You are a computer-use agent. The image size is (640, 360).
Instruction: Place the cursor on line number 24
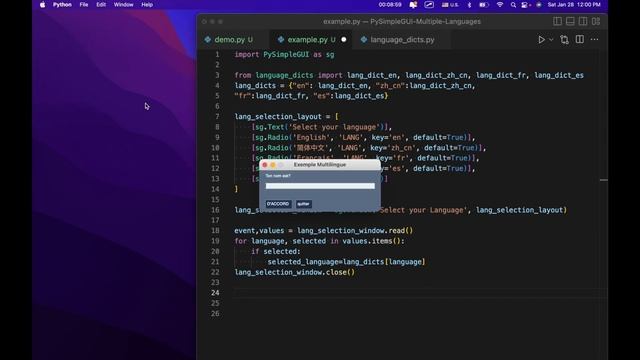point(215,293)
